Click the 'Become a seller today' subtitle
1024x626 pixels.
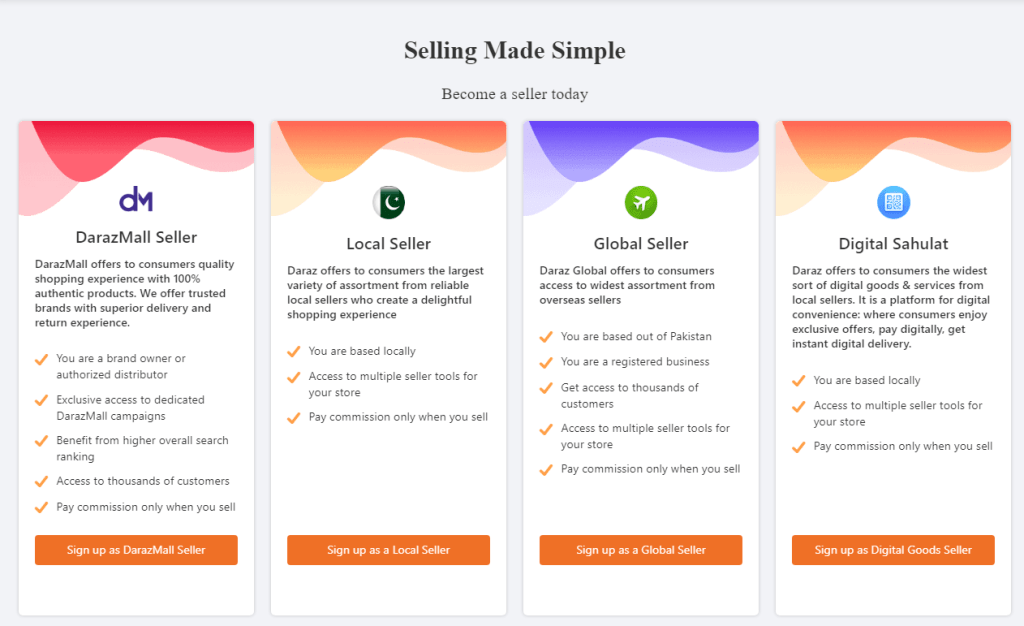pos(514,94)
